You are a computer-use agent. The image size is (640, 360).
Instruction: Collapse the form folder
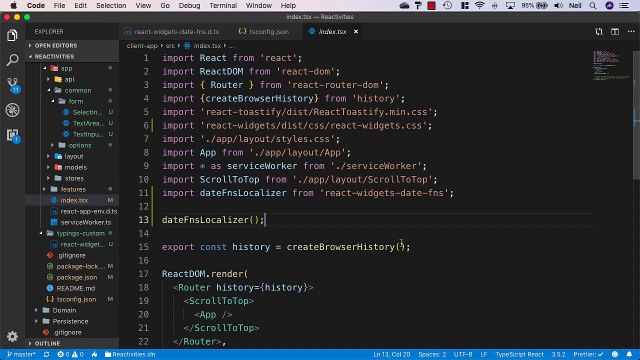[72, 101]
